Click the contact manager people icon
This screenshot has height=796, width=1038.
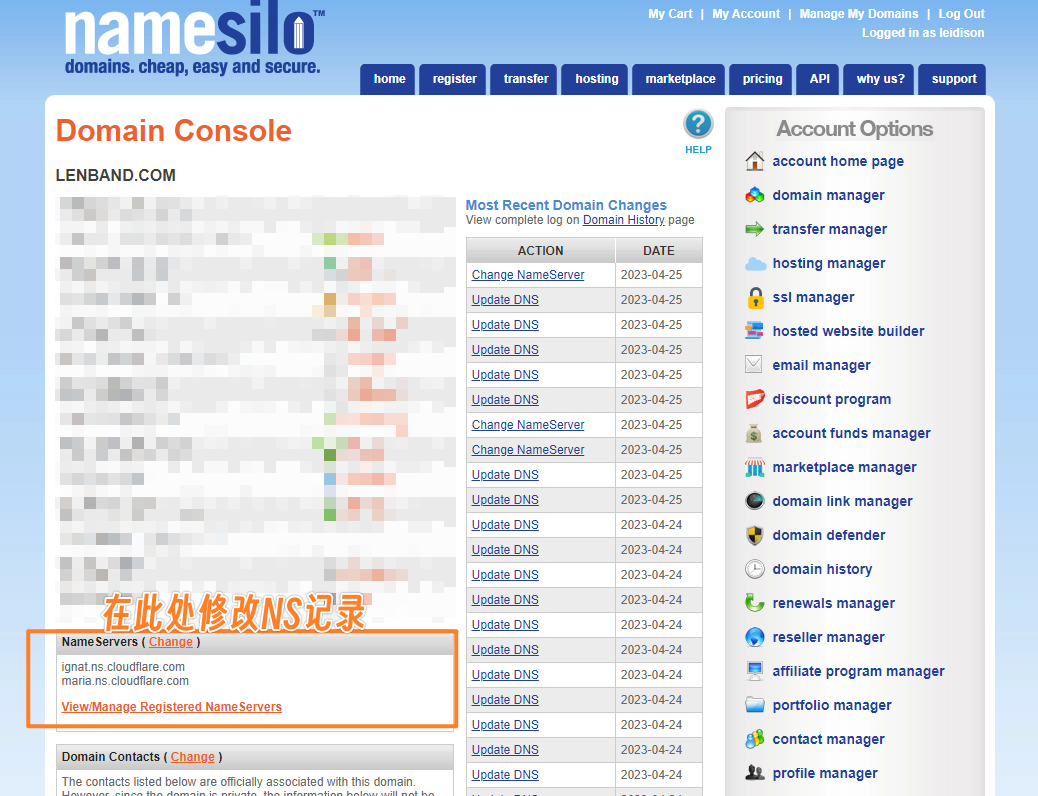[x=755, y=739]
